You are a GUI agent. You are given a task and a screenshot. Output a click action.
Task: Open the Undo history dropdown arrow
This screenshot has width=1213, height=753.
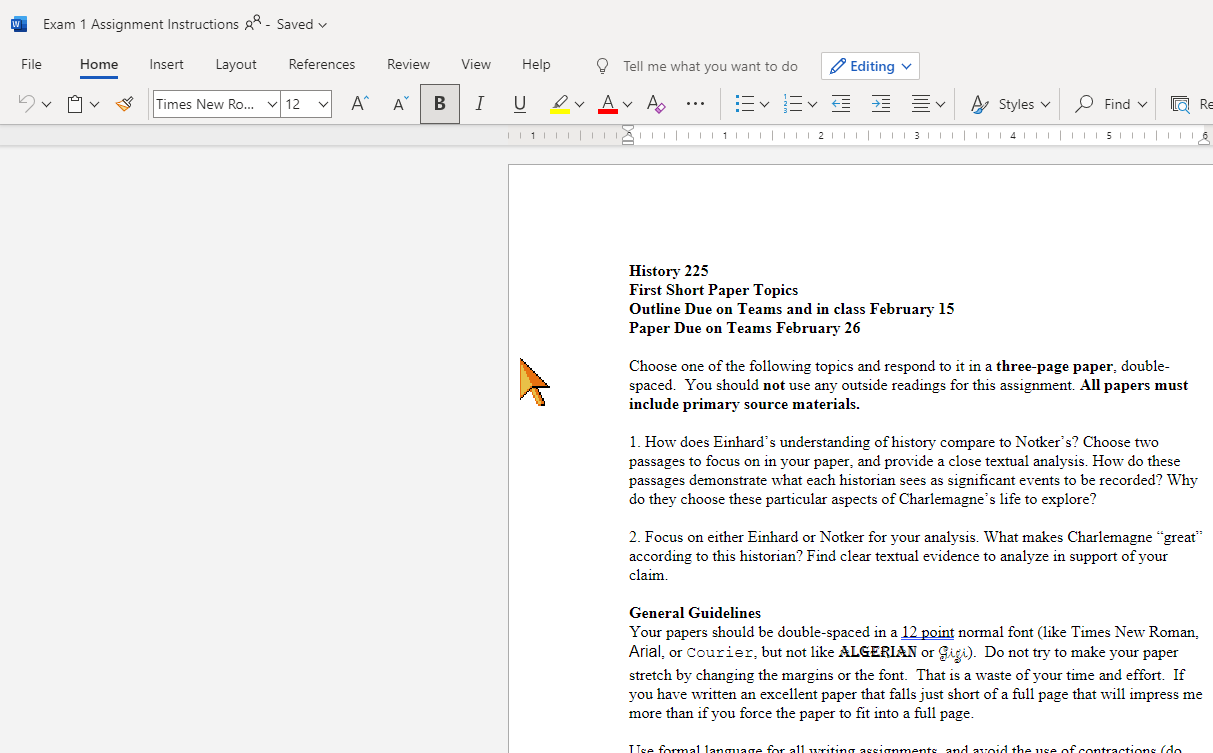[46, 104]
